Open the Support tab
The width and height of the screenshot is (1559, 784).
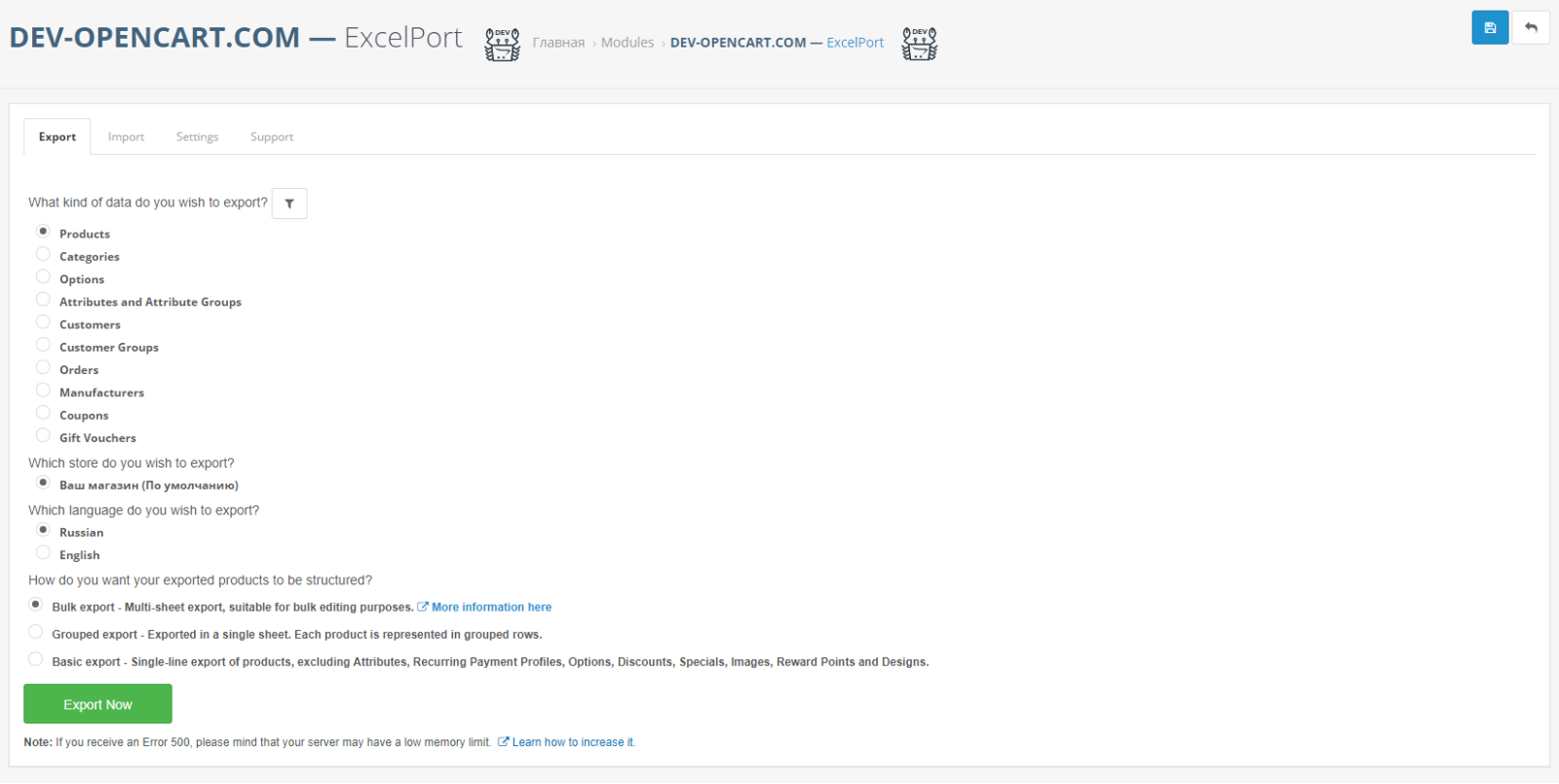[272, 137]
